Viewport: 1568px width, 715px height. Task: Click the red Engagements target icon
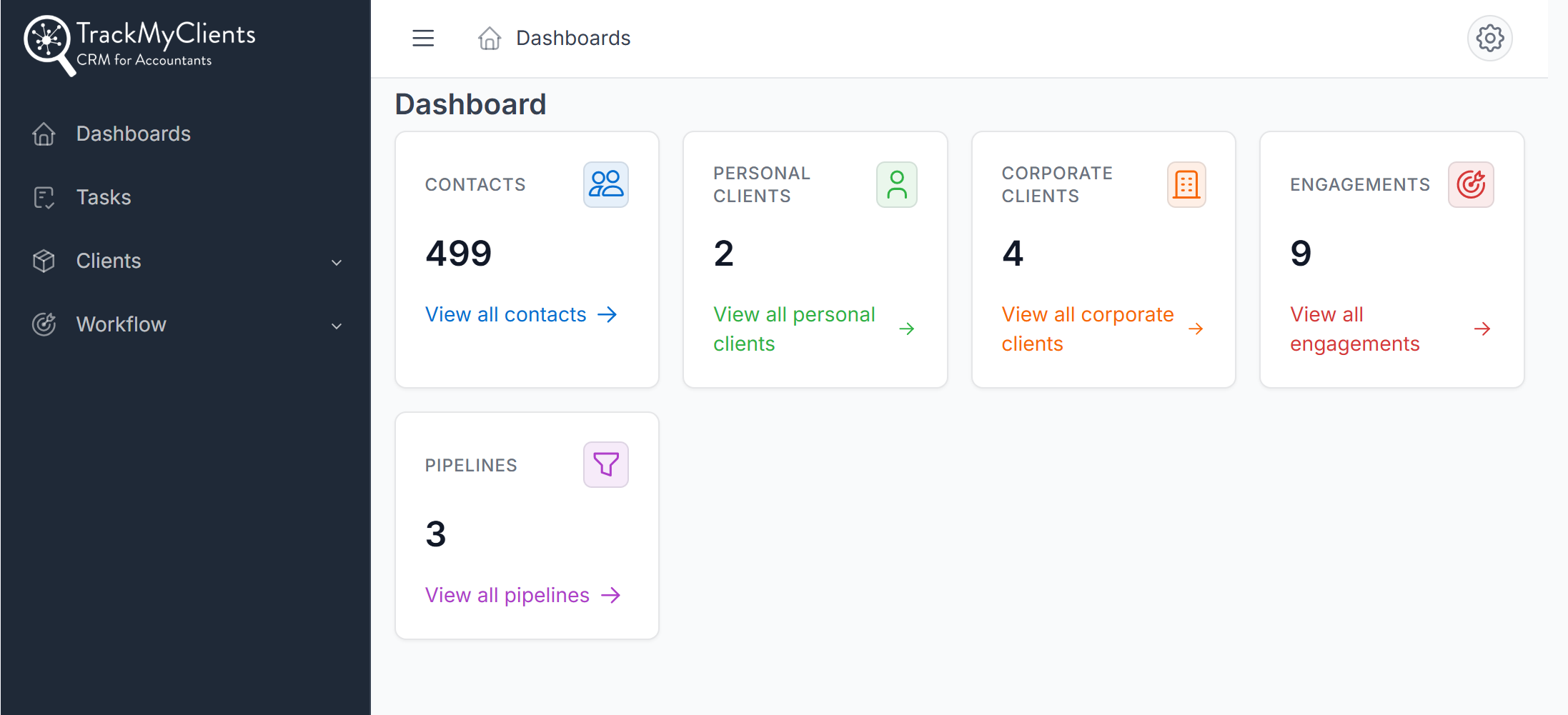point(1471,184)
